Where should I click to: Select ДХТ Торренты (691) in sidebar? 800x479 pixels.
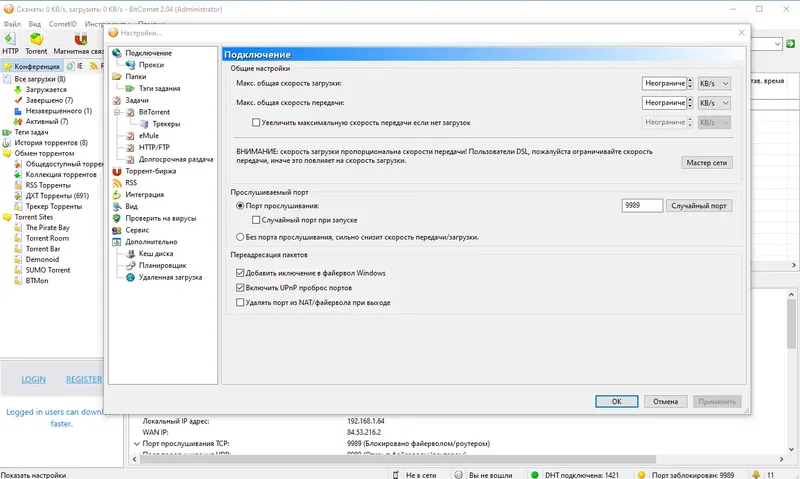coord(57,196)
